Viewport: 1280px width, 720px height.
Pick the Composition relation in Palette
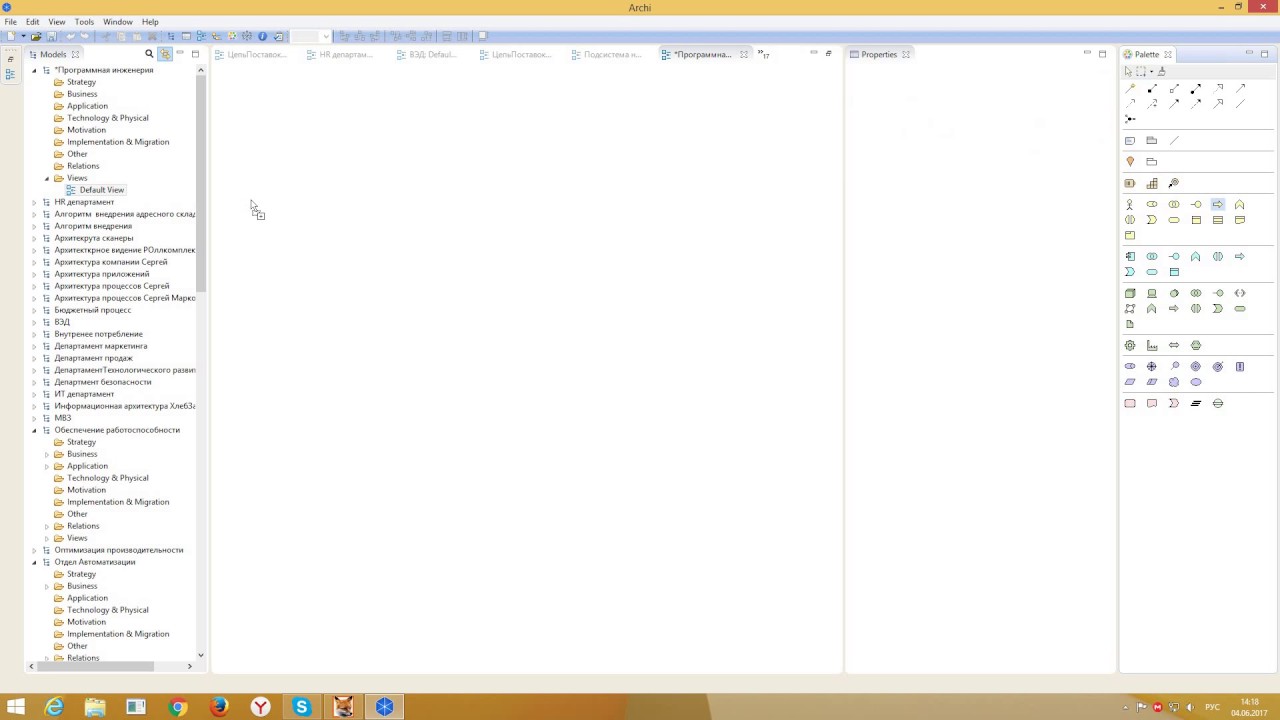point(1152,89)
